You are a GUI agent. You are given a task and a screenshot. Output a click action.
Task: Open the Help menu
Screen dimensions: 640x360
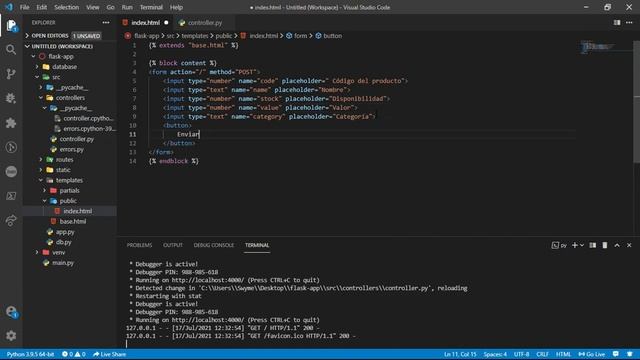pyautogui.click(x=176, y=7)
